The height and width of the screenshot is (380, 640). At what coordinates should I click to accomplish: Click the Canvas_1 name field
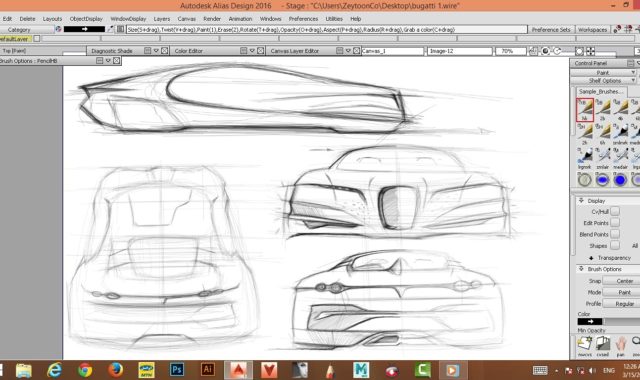tap(392, 51)
